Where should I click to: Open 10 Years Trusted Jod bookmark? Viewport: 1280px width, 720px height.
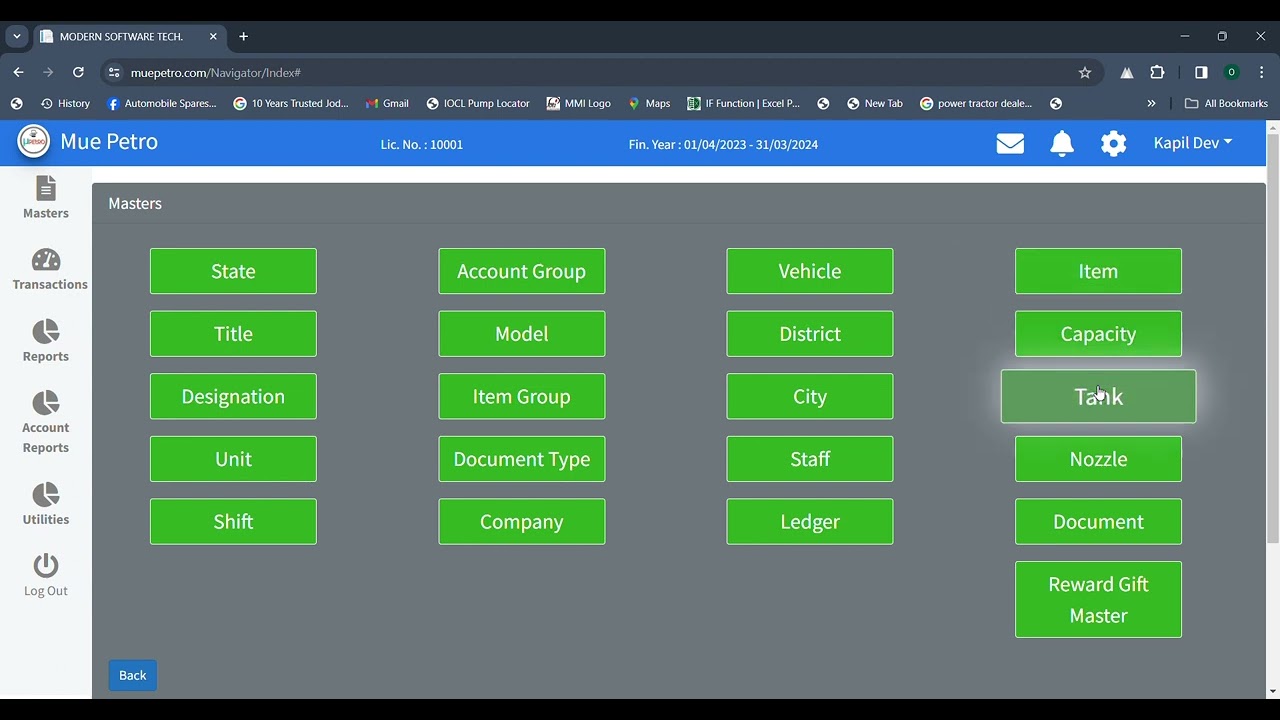pos(291,104)
